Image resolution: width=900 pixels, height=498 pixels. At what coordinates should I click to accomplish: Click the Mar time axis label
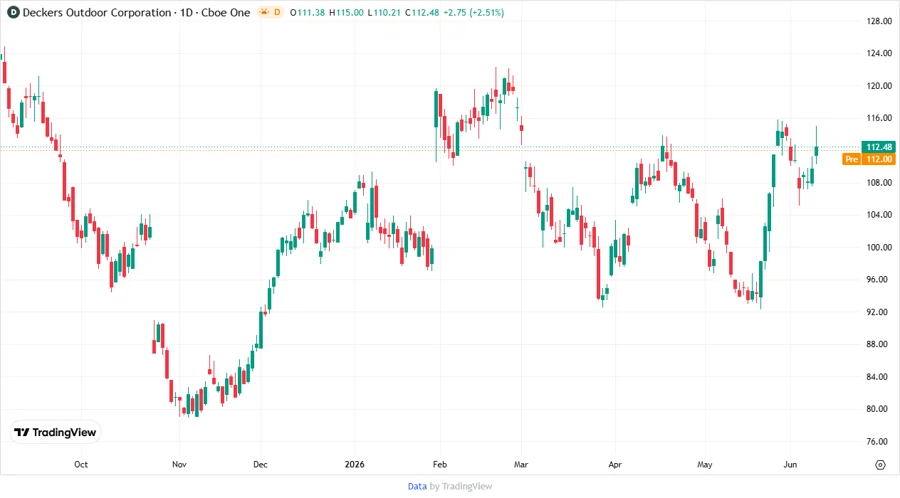tap(521, 465)
